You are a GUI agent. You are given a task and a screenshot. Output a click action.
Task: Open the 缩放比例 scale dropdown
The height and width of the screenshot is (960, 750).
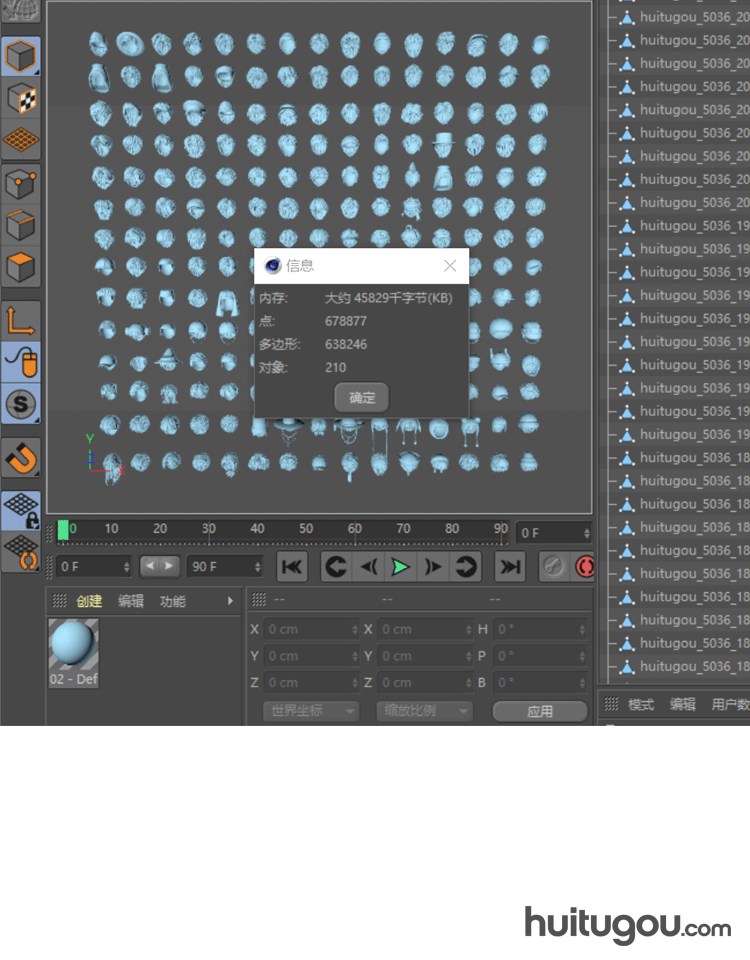tap(424, 711)
